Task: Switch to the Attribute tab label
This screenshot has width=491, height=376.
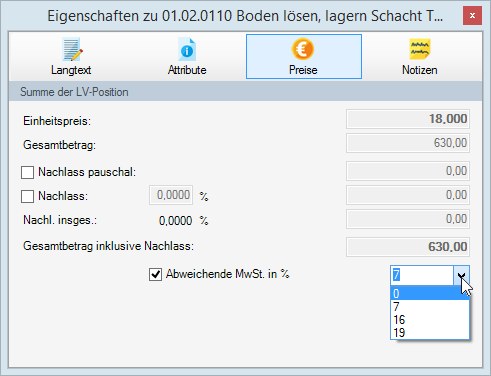Action: coord(187,70)
